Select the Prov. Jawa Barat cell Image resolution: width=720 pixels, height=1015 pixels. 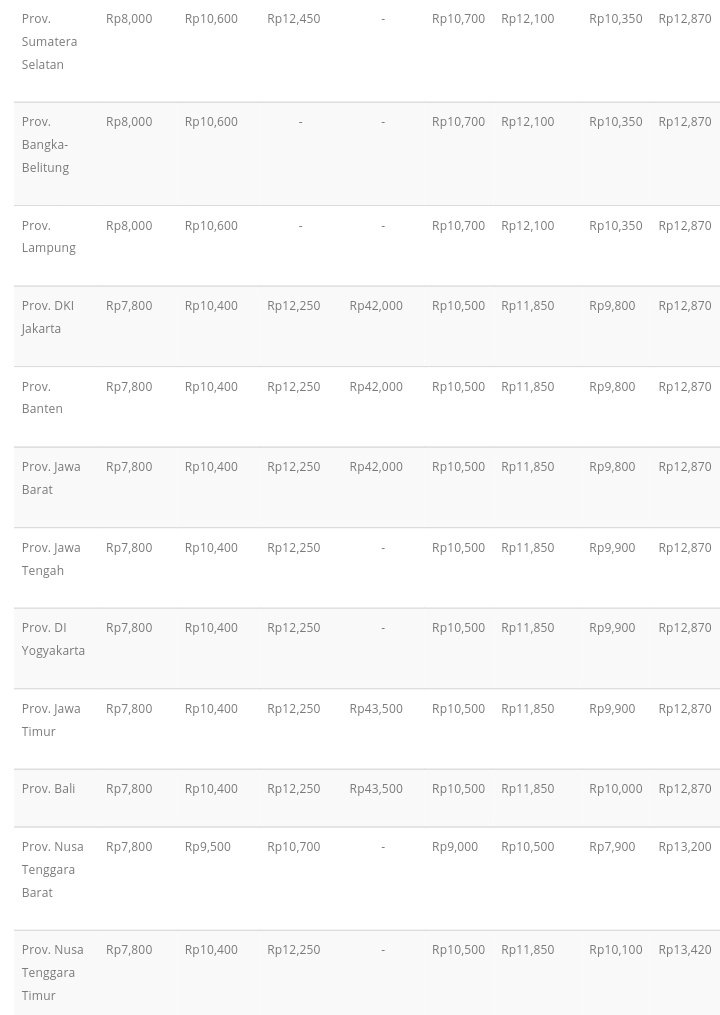(51, 477)
